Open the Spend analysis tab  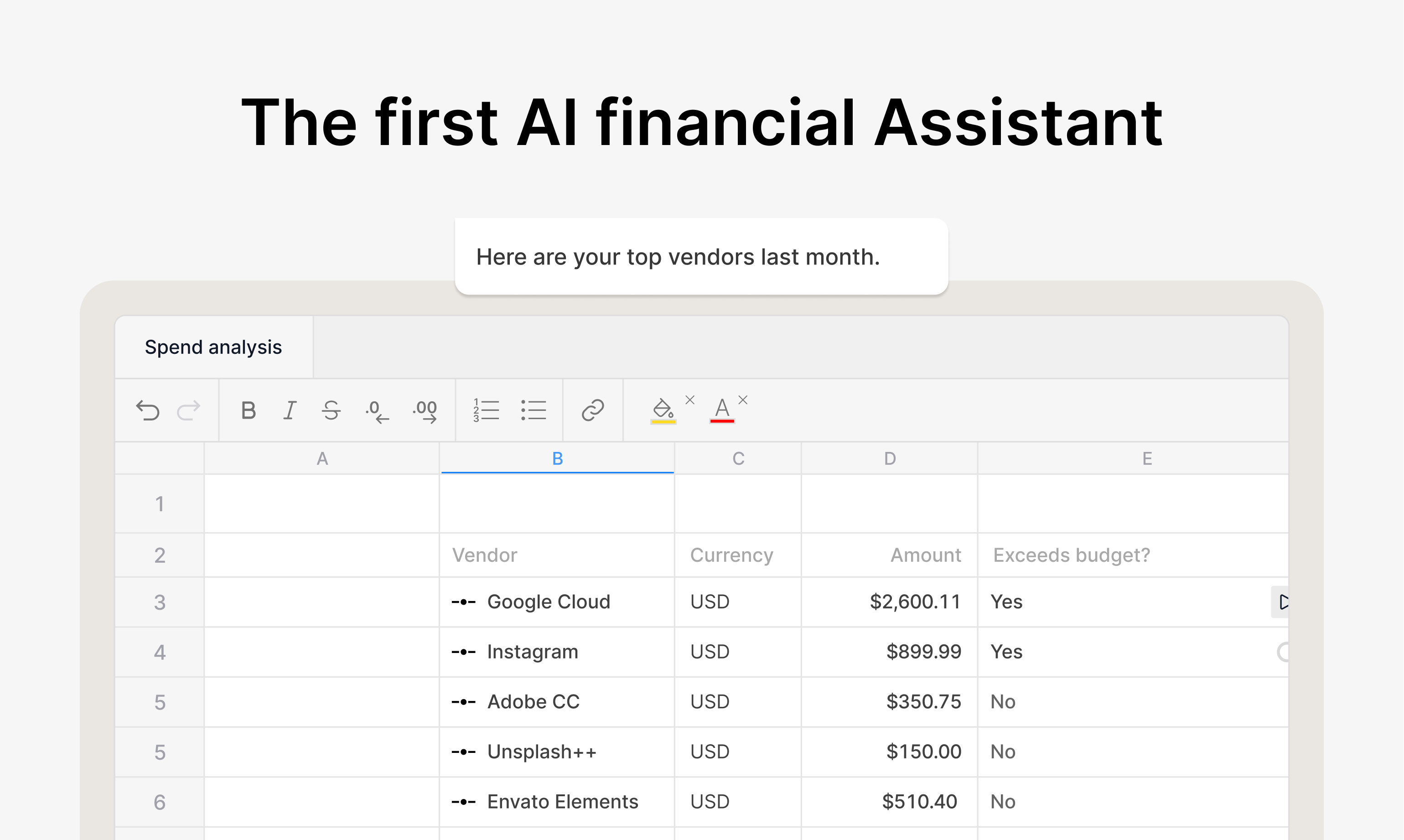coord(214,347)
